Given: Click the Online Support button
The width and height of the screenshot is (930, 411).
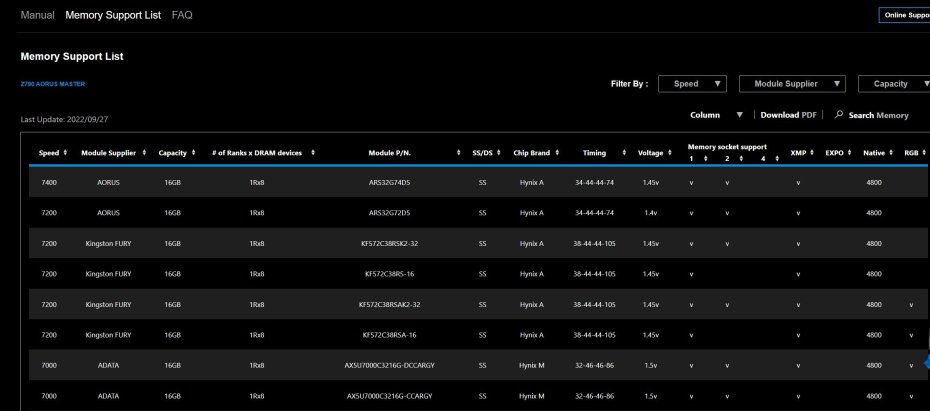Looking at the screenshot, I should tap(903, 15).
